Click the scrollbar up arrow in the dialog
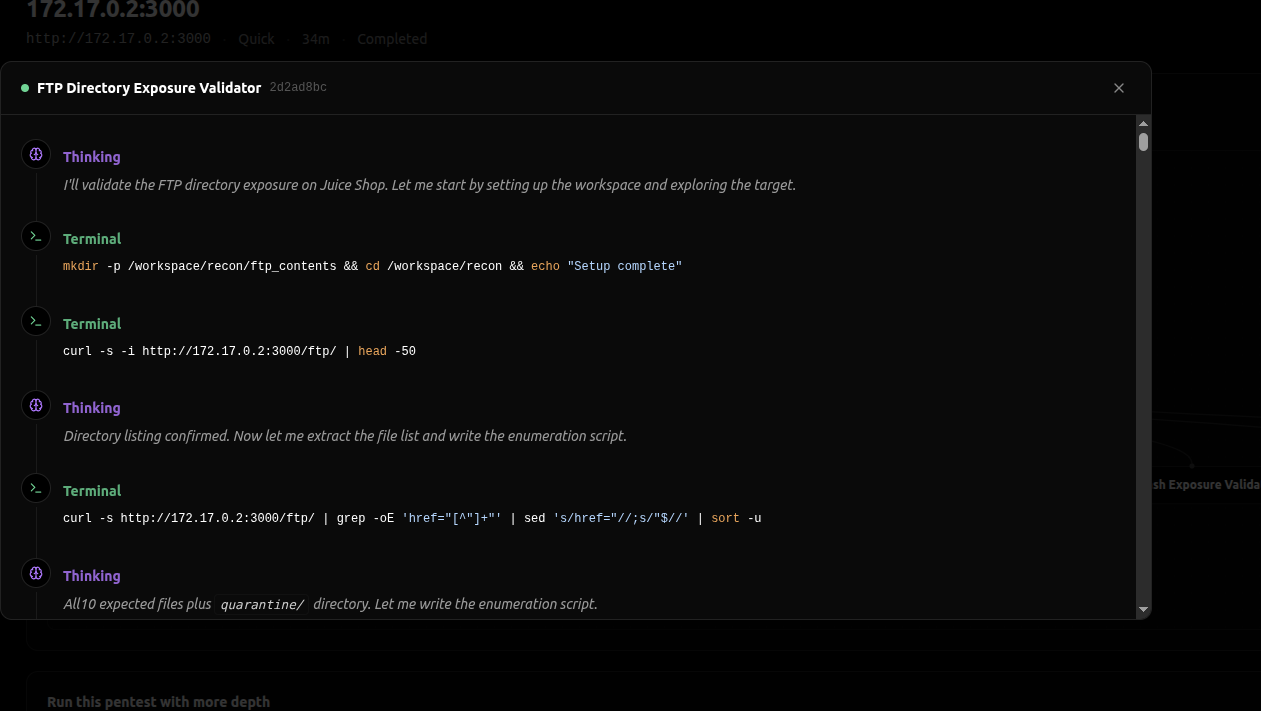The height and width of the screenshot is (711, 1261). pyautogui.click(x=1143, y=124)
